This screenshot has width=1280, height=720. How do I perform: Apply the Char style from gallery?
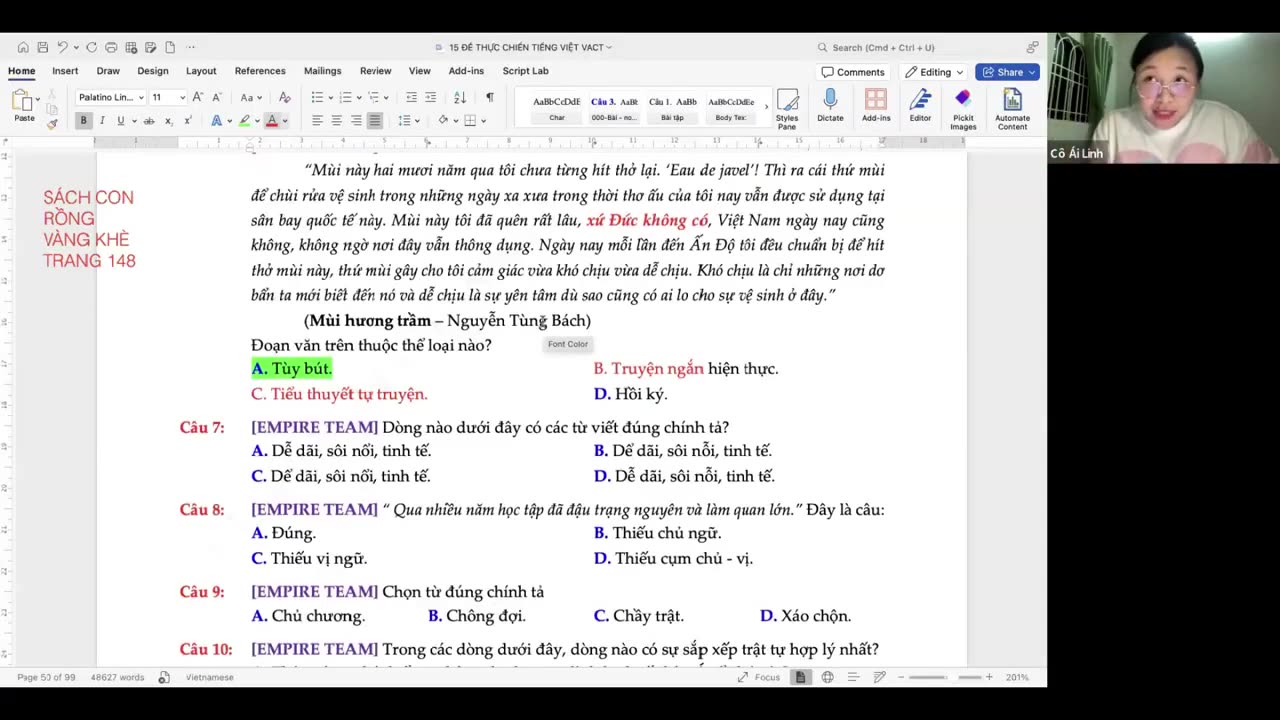(x=557, y=109)
